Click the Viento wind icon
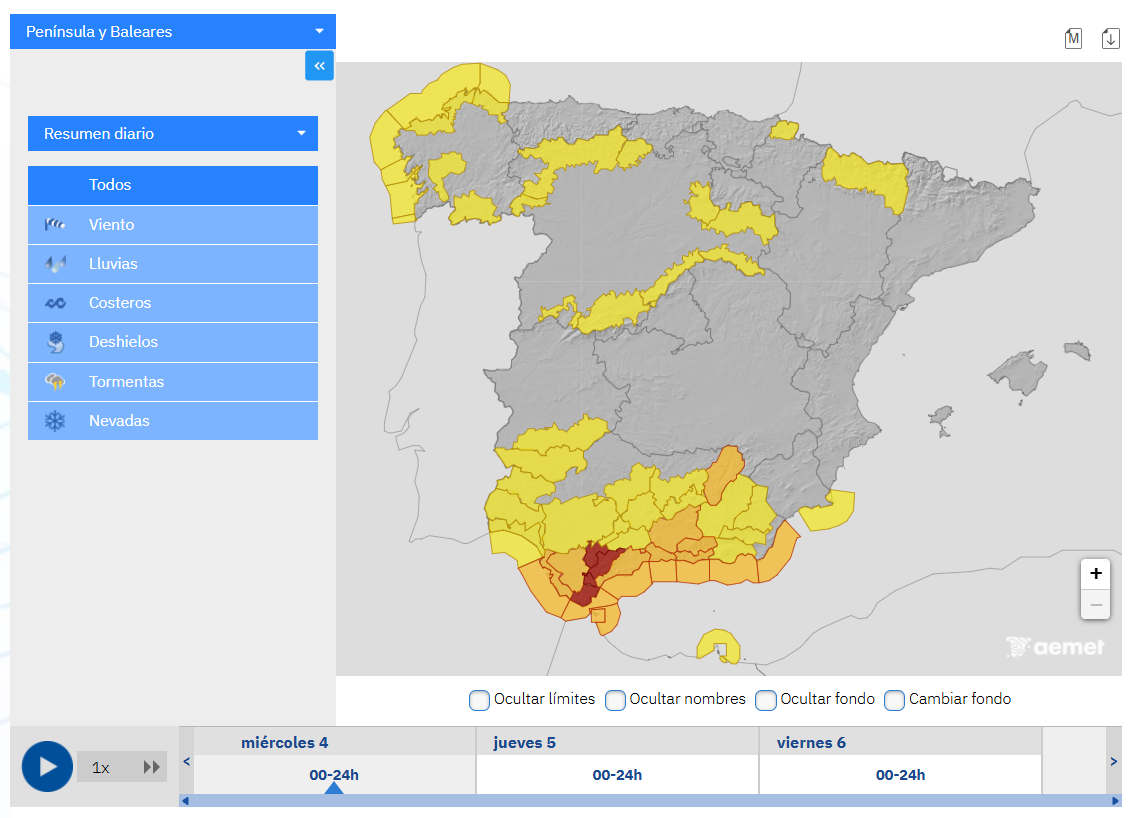The image size is (1130, 818). (x=55, y=225)
